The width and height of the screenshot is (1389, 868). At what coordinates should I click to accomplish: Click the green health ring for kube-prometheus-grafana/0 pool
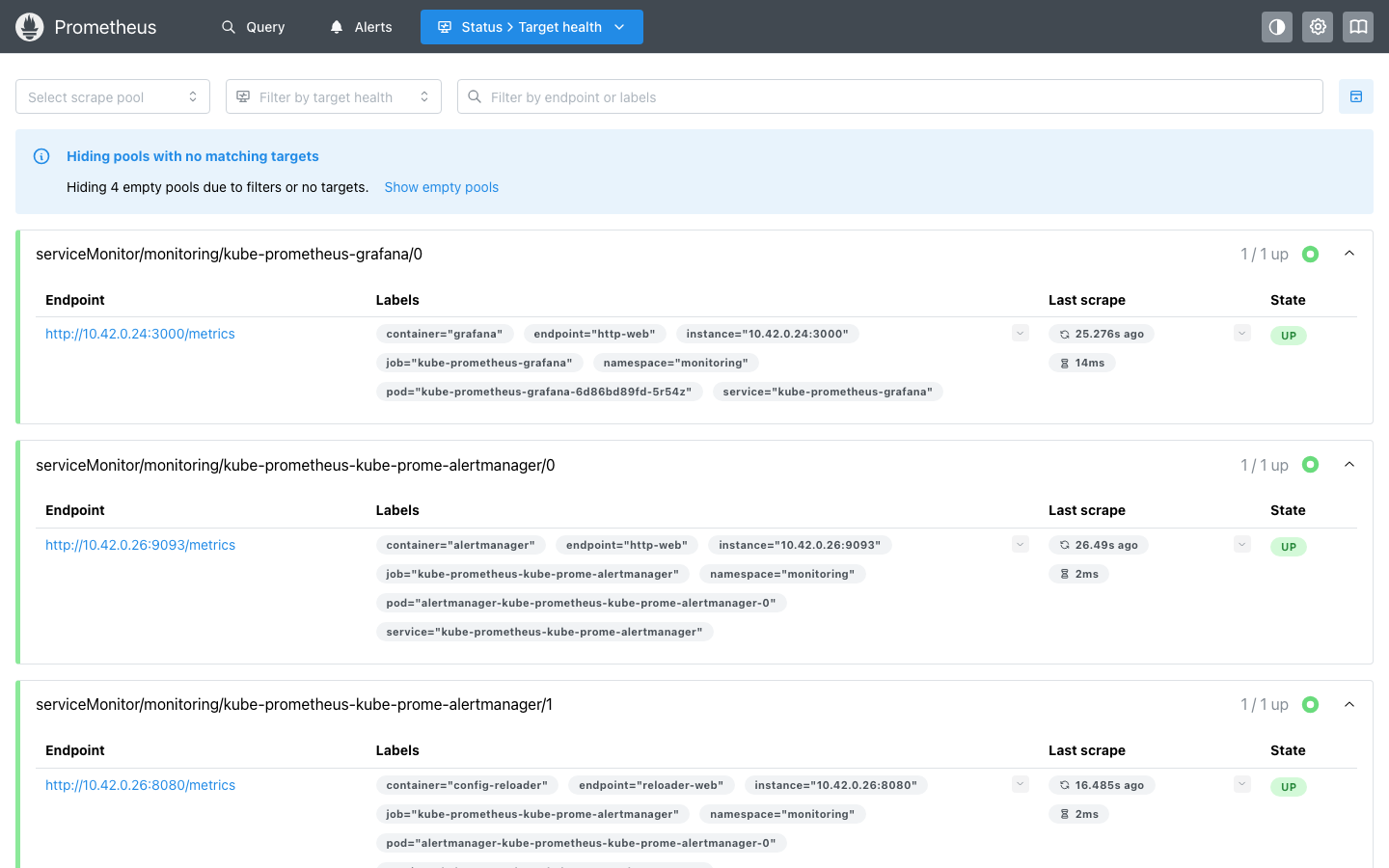(x=1310, y=254)
